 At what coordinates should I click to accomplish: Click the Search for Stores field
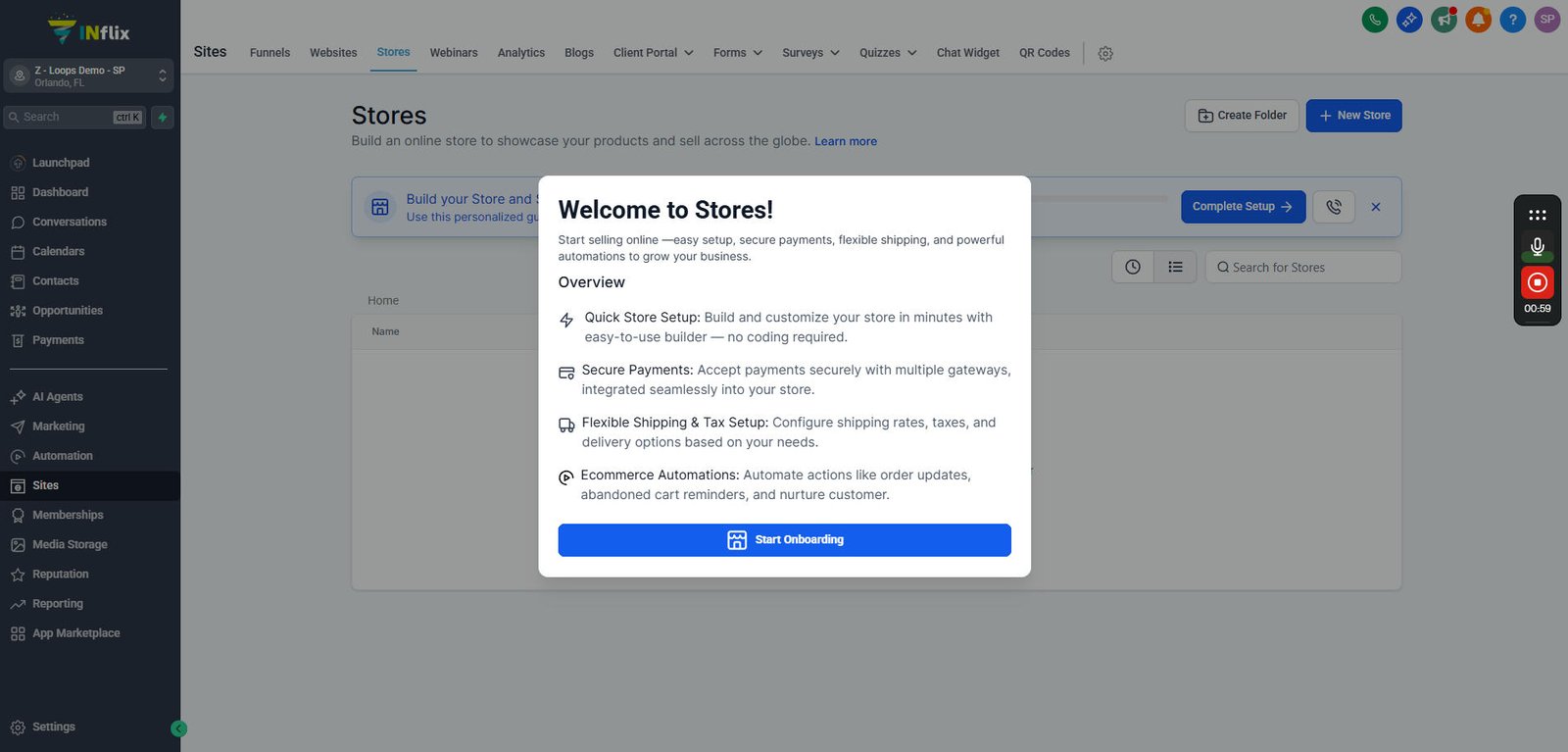click(1303, 267)
